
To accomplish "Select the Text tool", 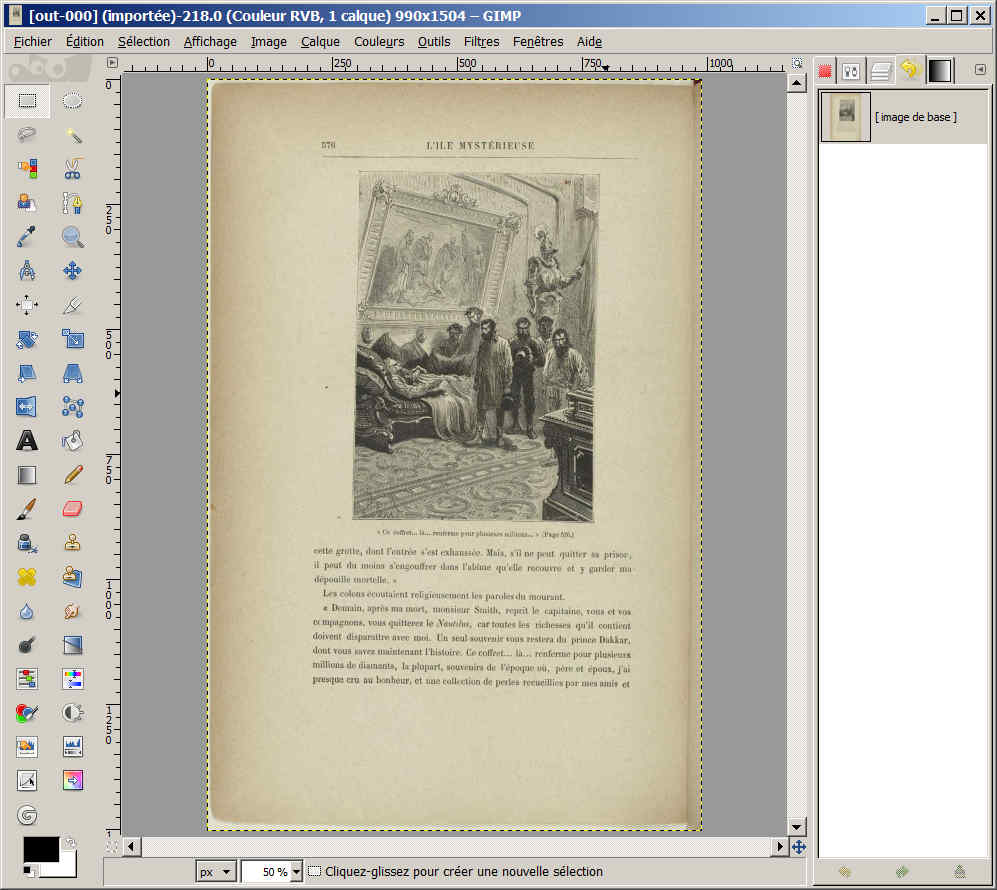I will pos(27,440).
